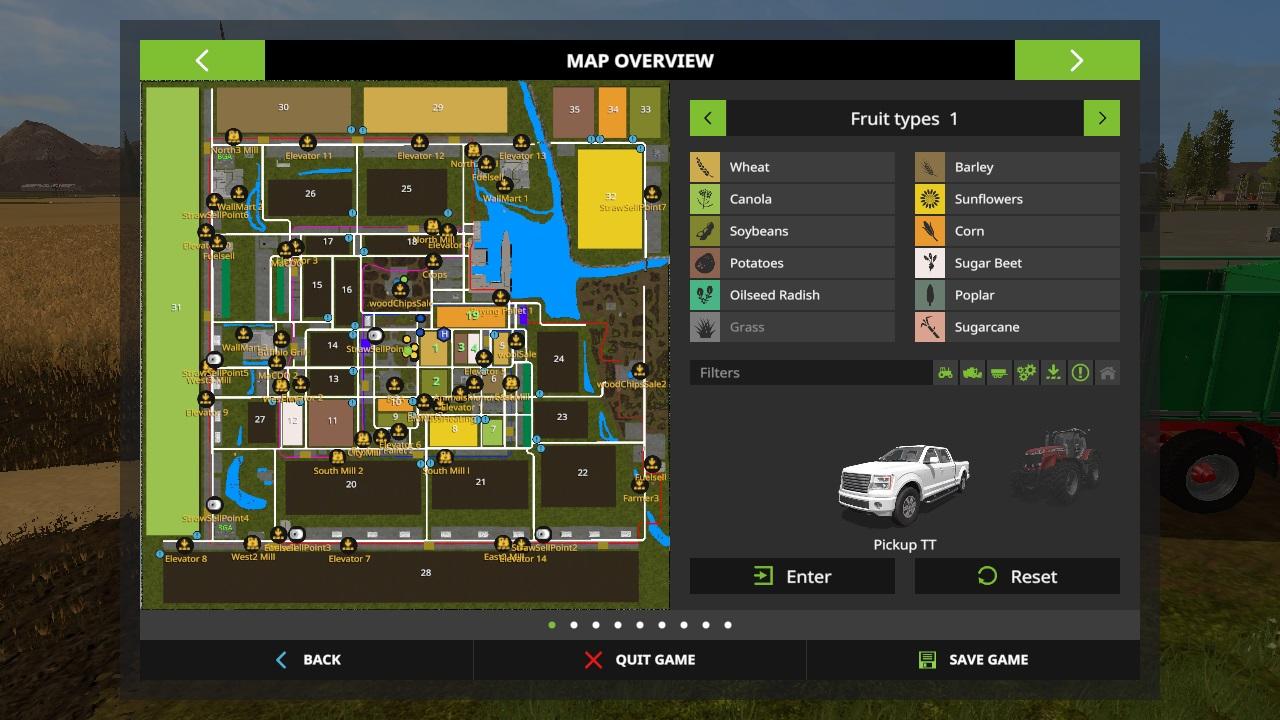Click the Elevator 12 map marker icon
Image resolution: width=1280 pixels, height=720 pixels.
tap(420, 143)
